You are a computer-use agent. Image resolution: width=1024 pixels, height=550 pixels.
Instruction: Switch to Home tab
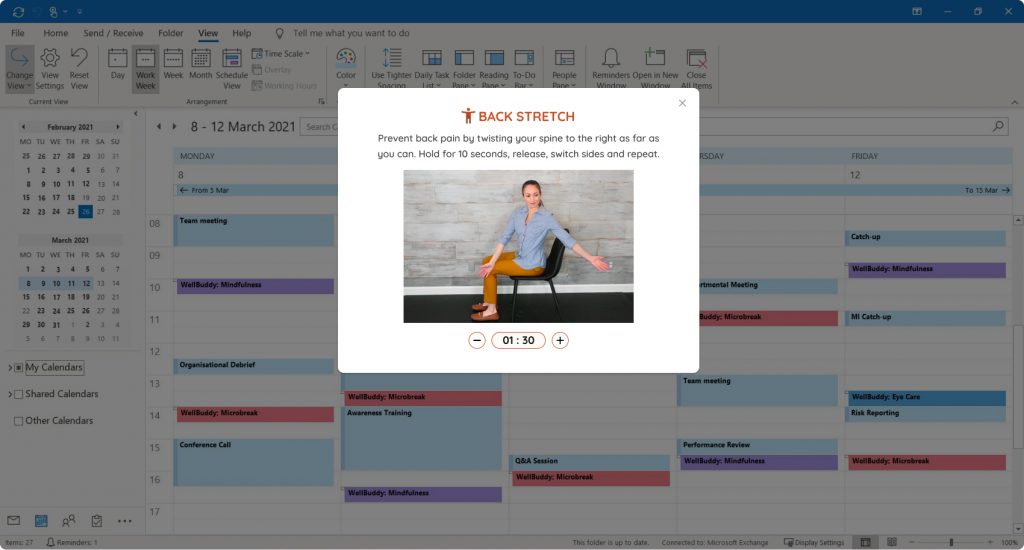pyautogui.click(x=56, y=33)
